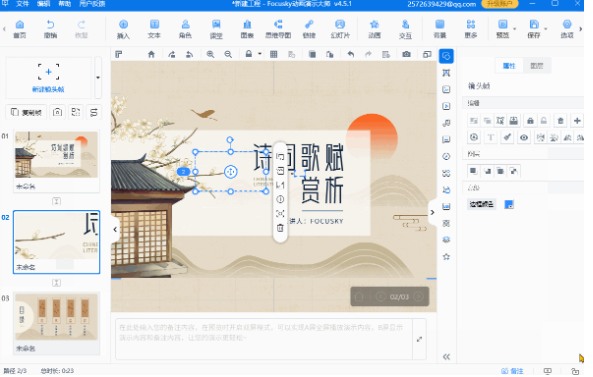
Task: Click the T text icon in edit panel
Action: (491, 137)
